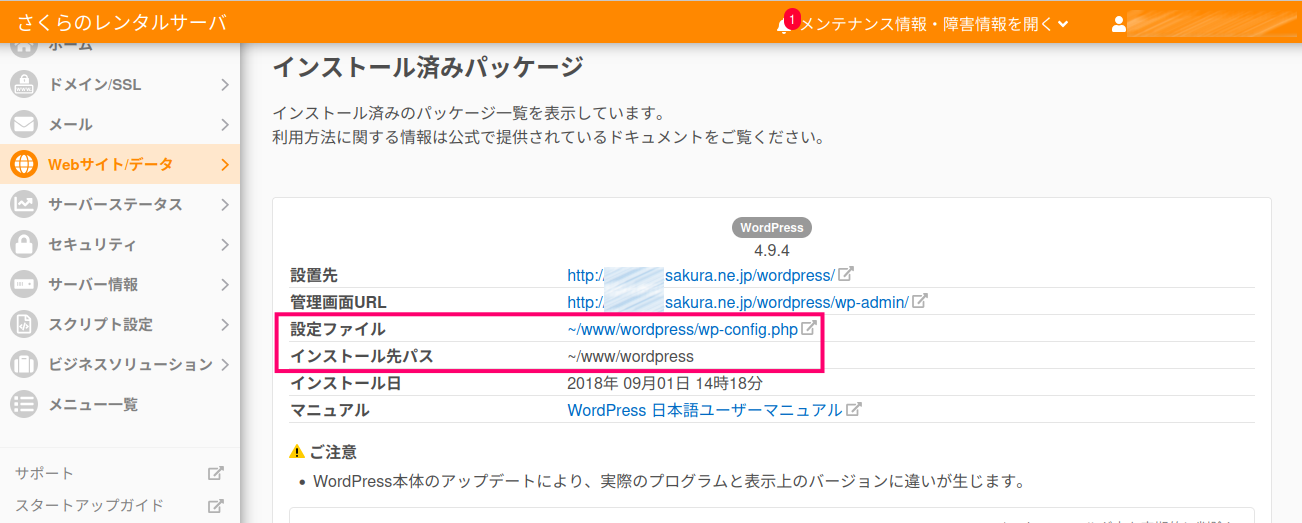Screen dimensions: 1302x523
Task: Expand the セキュリティ chevron
Action: pyautogui.click(x=225, y=245)
